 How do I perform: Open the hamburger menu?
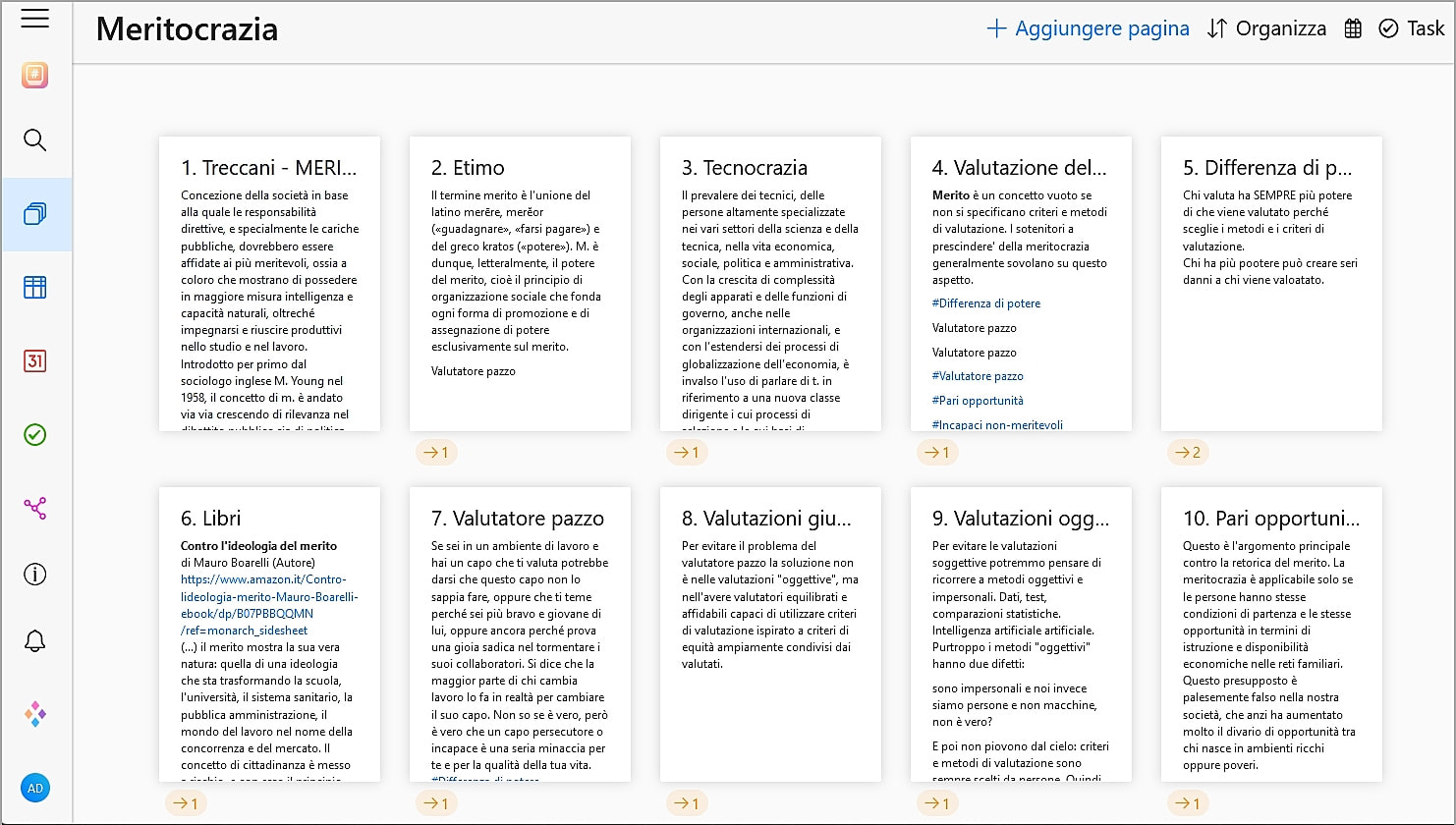point(34,19)
